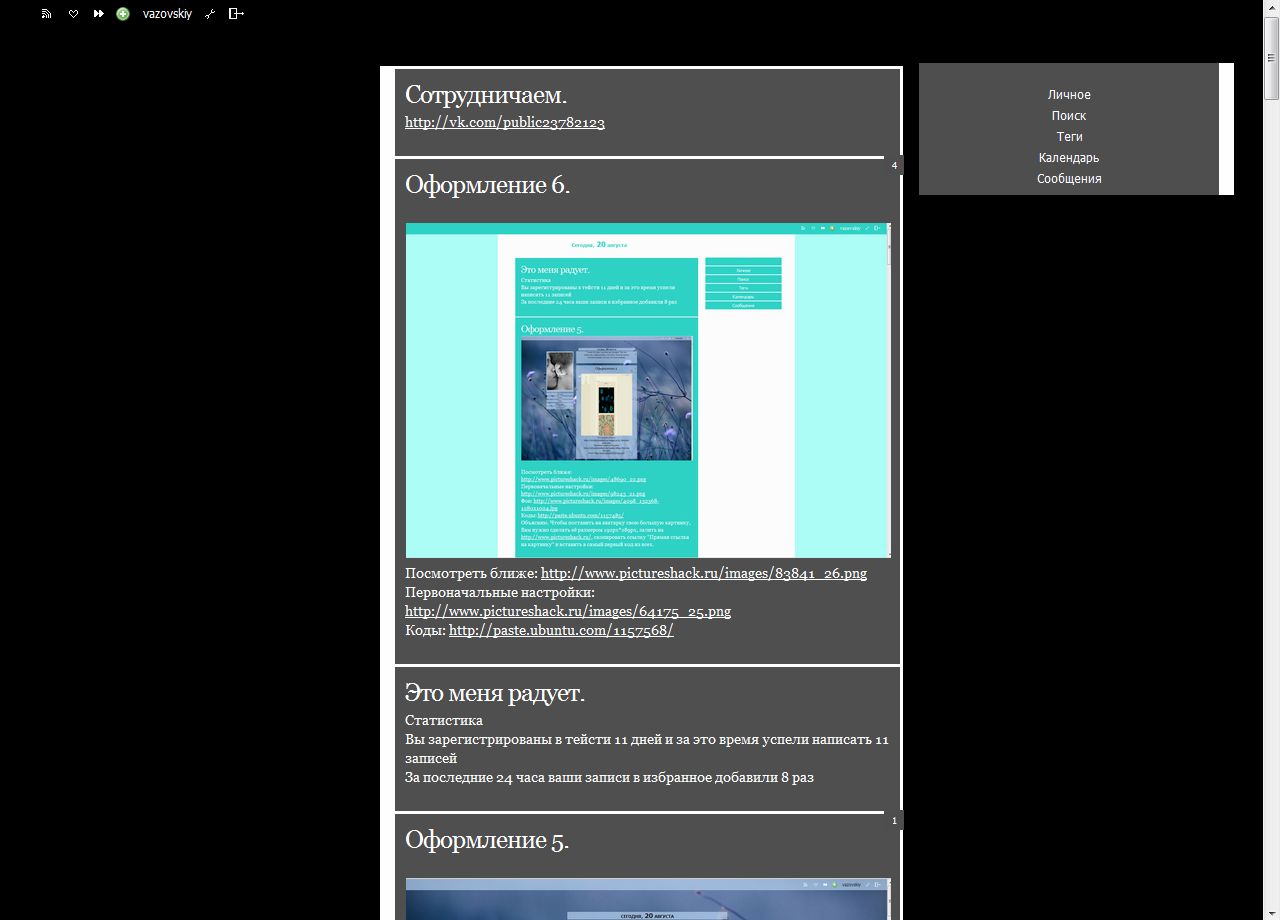1280x920 pixels.
Task: Open the vazovskiy profile link
Action: tap(167, 14)
